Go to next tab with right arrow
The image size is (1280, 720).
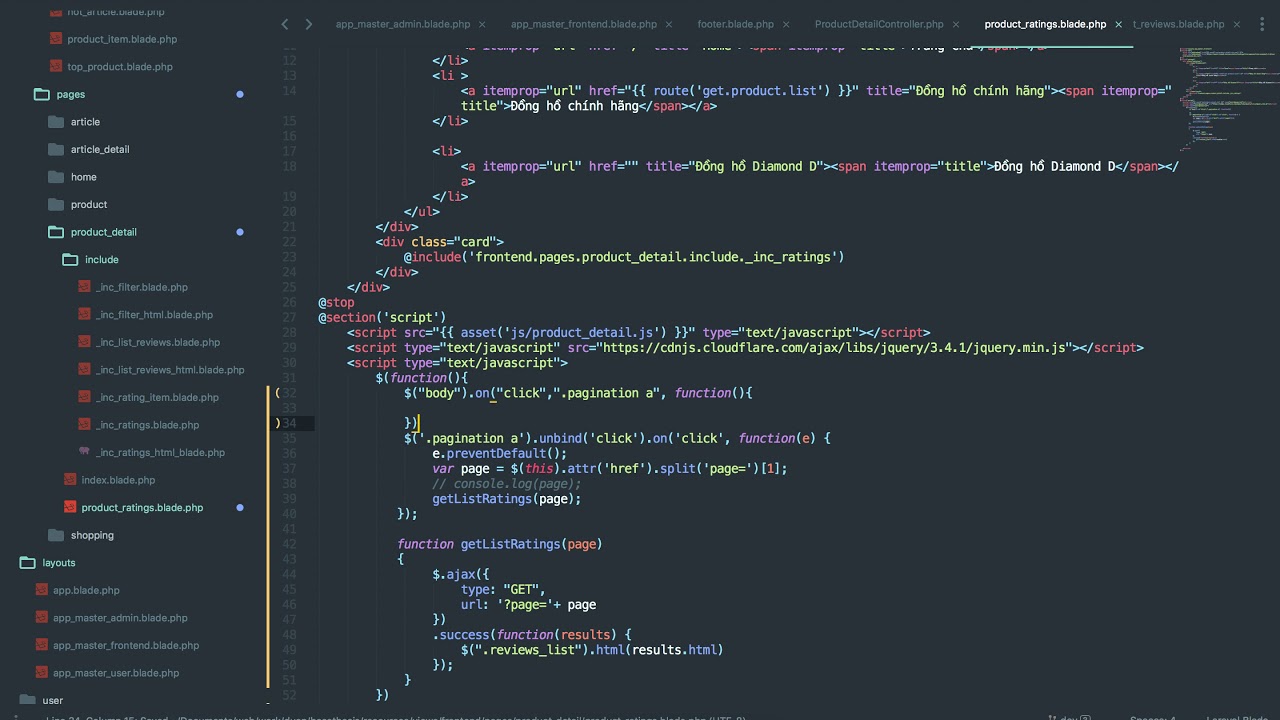tap(308, 24)
